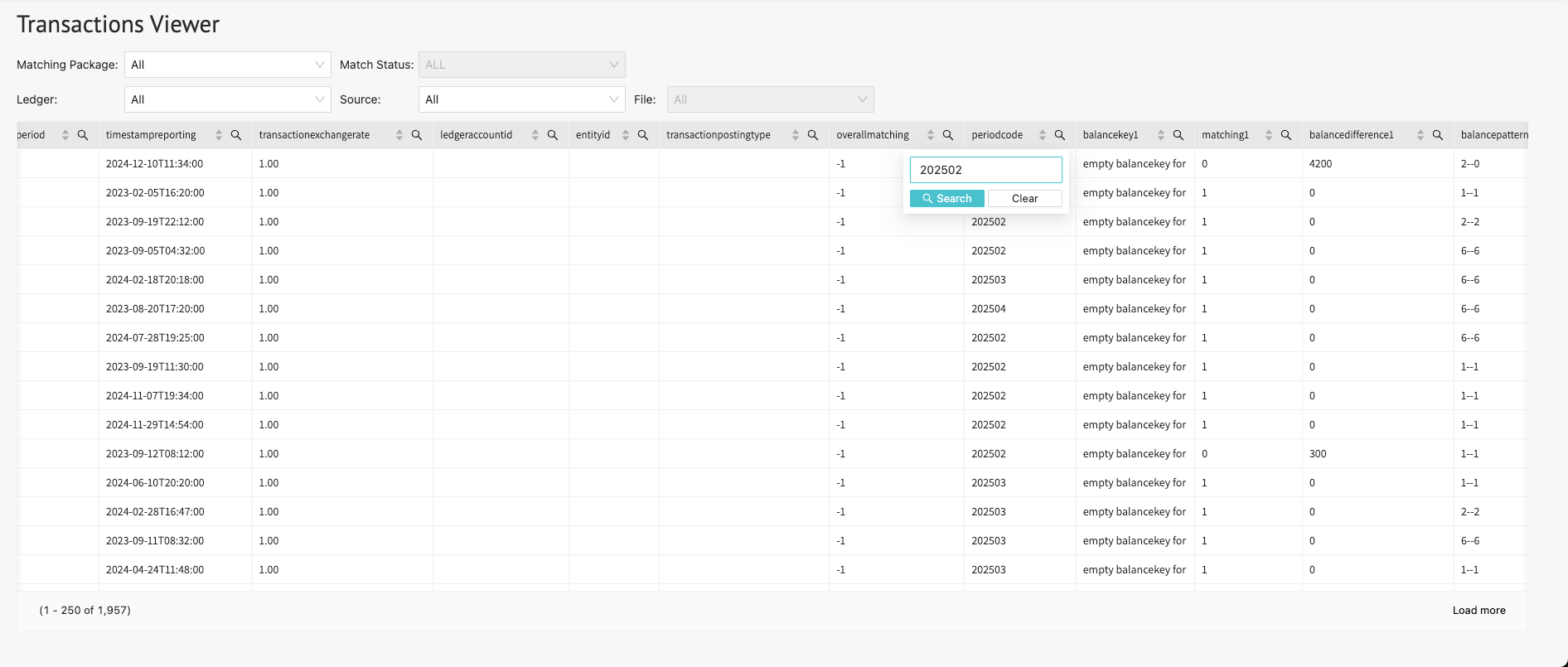Open the Source dropdown
Viewport: 1568px width, 667px height.
coord(522,99)
